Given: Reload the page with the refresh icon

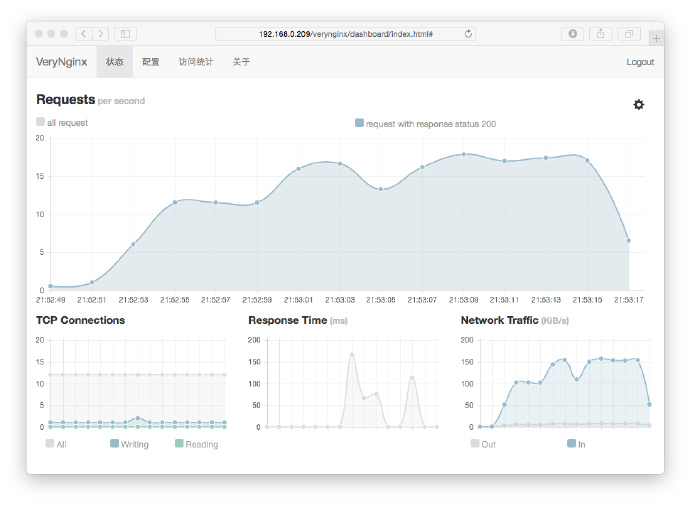Looking at the screenshot, I should click(x=468, y=34).
